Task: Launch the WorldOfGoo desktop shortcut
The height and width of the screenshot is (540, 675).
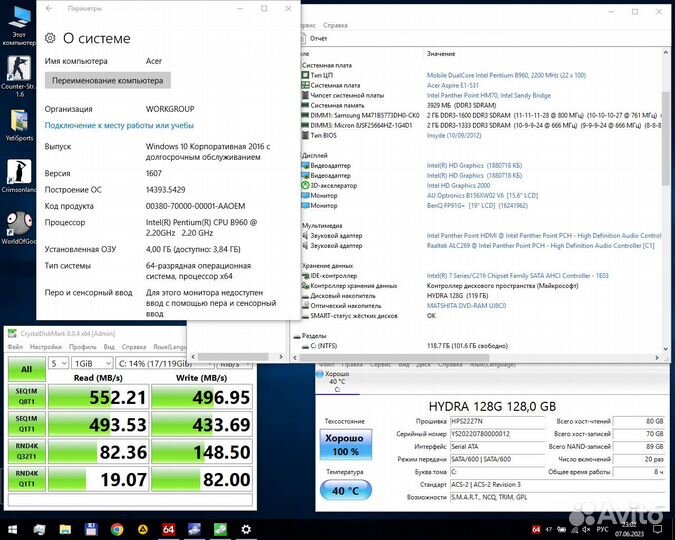Action: pos(19,227)
